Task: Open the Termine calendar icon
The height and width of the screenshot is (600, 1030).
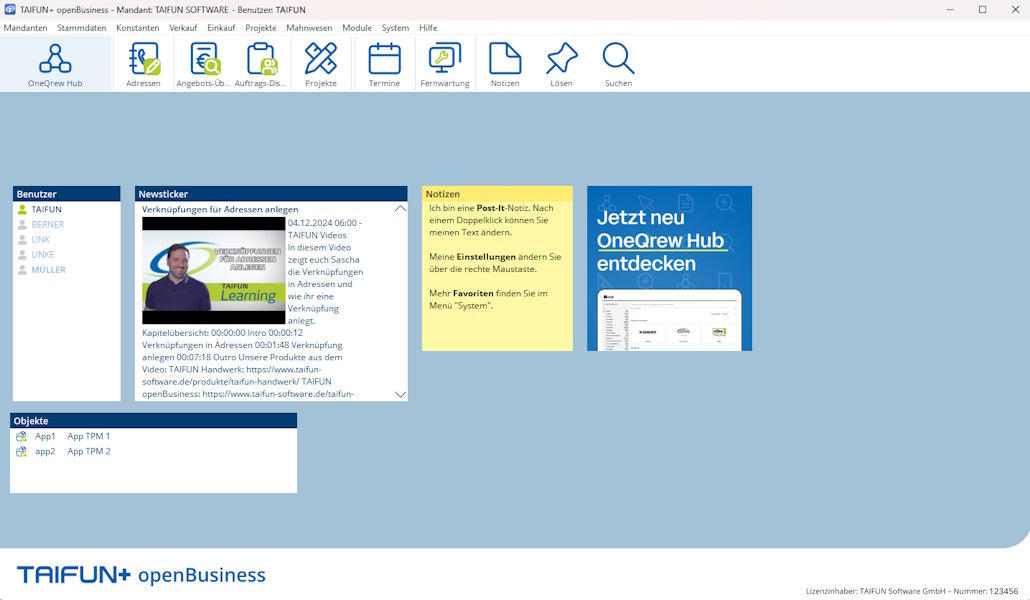Action: 384,64
